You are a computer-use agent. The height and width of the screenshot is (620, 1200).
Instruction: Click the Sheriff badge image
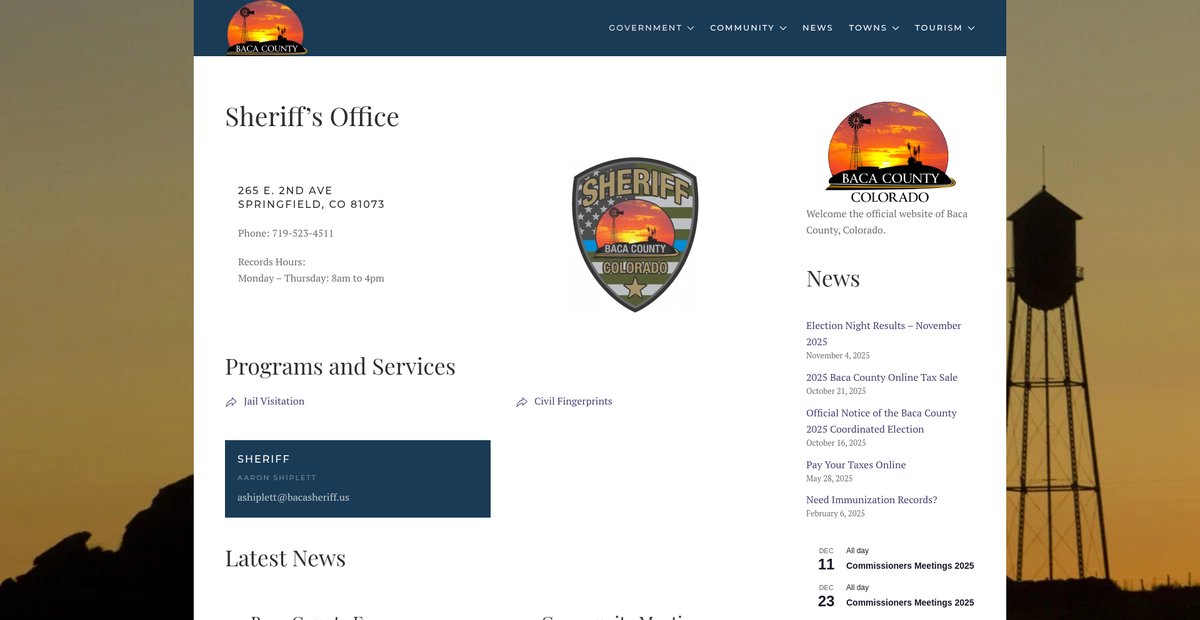tap(635, 234)
